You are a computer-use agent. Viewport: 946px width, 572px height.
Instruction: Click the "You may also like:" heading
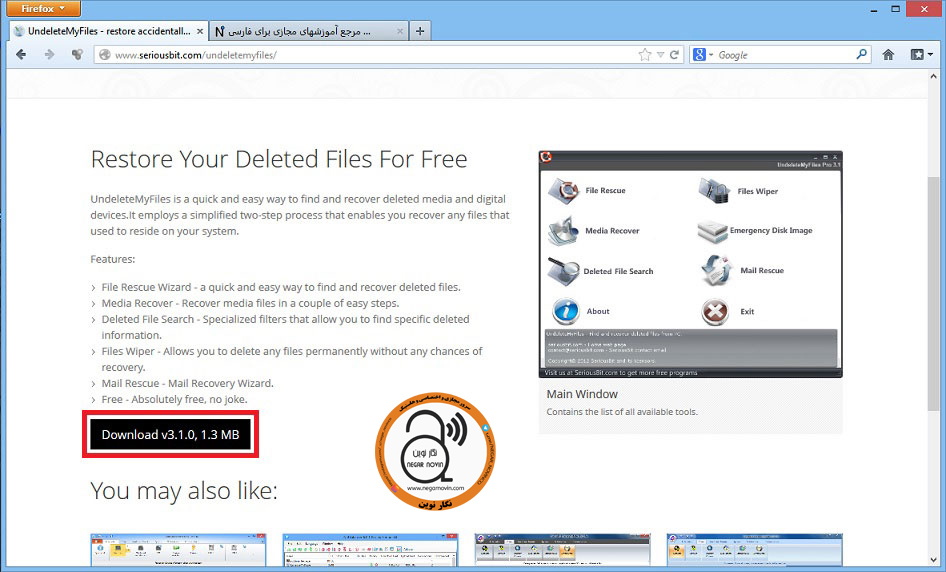(184, 491)
